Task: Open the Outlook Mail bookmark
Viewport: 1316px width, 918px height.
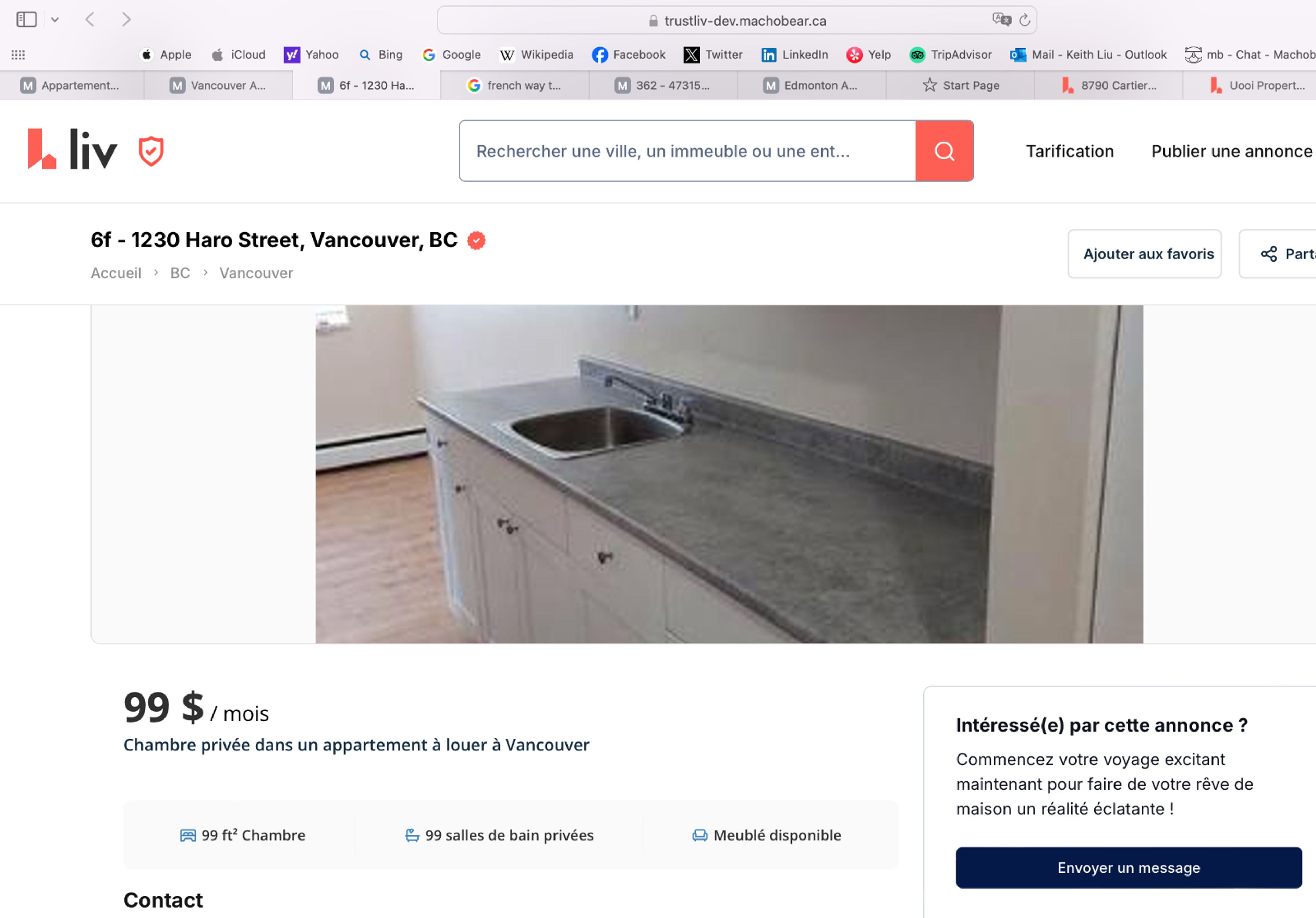Action: 1087,55
